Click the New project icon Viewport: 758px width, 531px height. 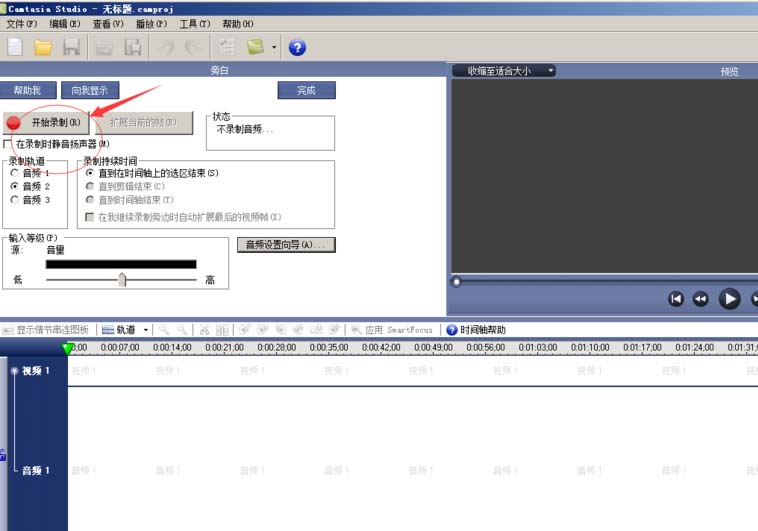15,47
